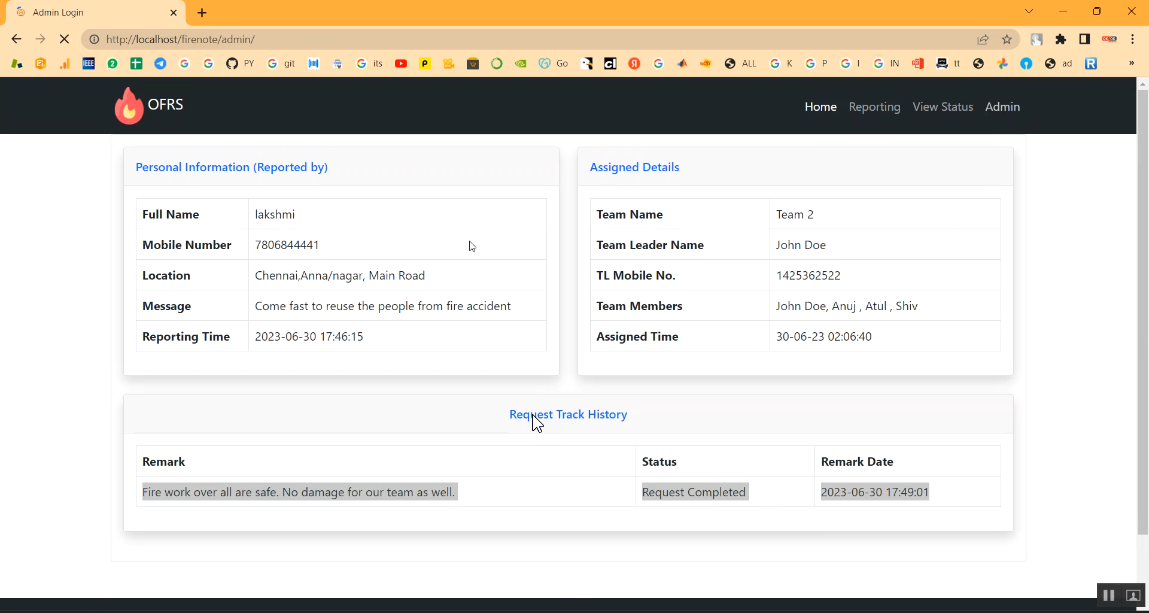The width and height of the screenshot is (1149, 613).
Task: Open Chrome three-dot menu
Action: point(1133,39)
